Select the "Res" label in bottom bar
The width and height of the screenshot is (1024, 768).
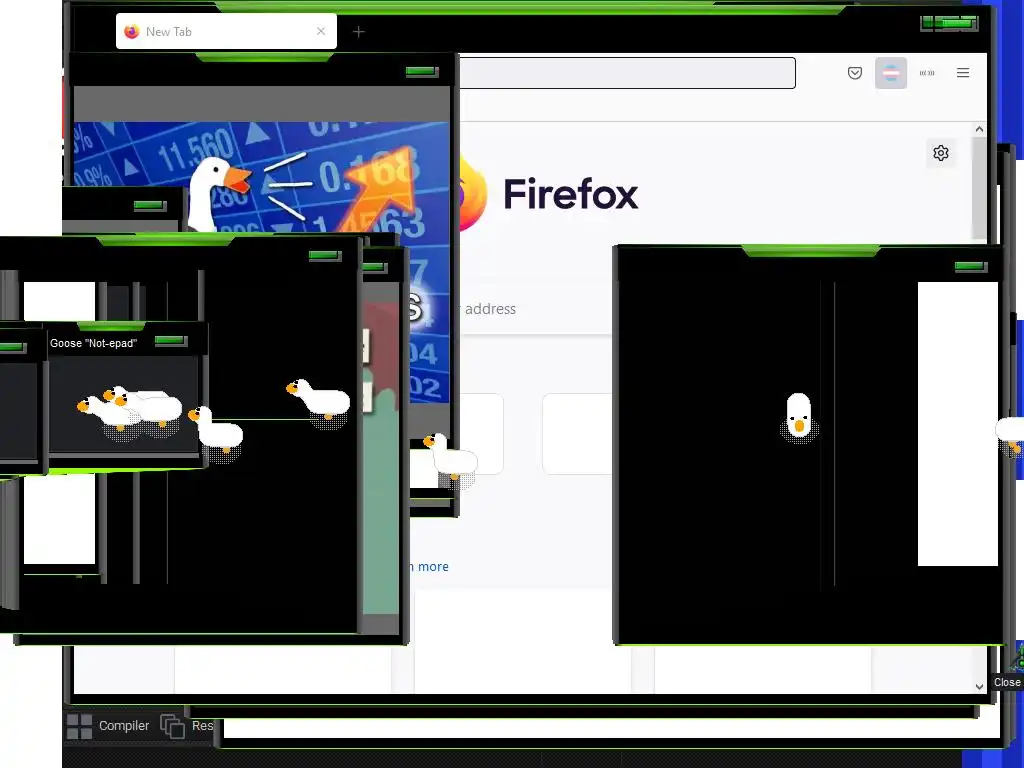[x=202, y=726]
